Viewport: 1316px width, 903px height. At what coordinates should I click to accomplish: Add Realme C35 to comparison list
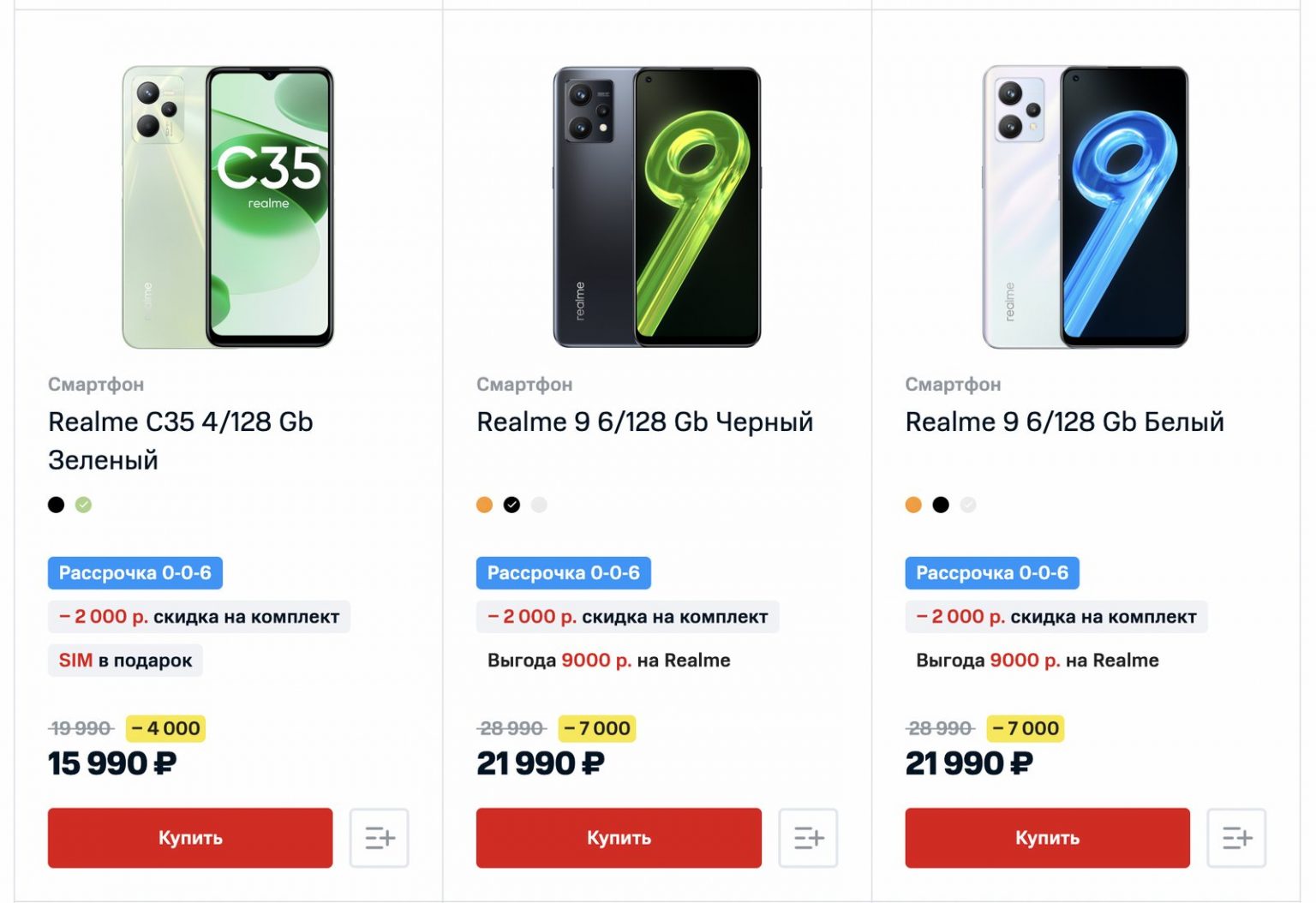click(x=379, y=838)
